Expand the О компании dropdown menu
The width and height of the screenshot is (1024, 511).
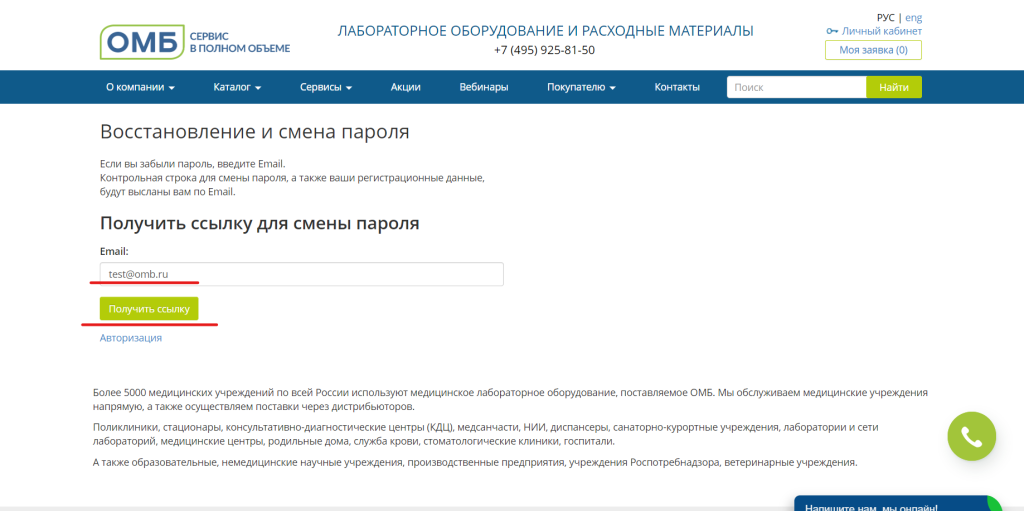(x=140, y=87)
